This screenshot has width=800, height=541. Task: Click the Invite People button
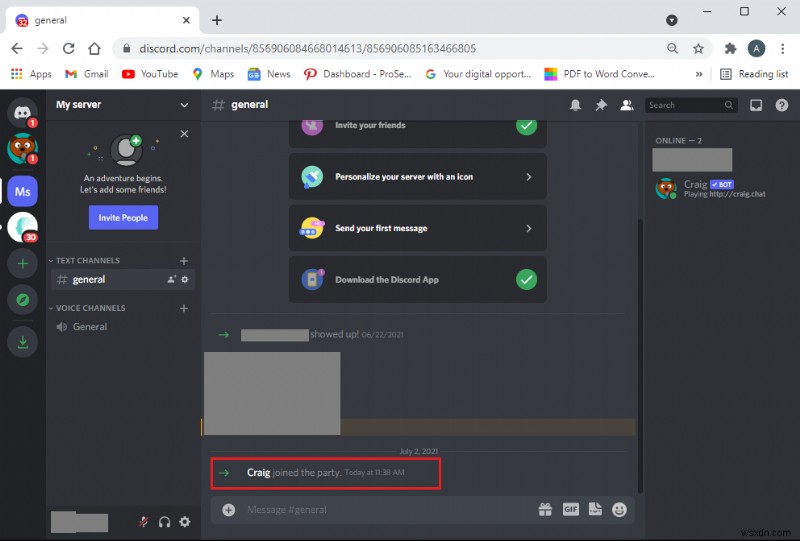pyautogui.click(x=123, y=217)
